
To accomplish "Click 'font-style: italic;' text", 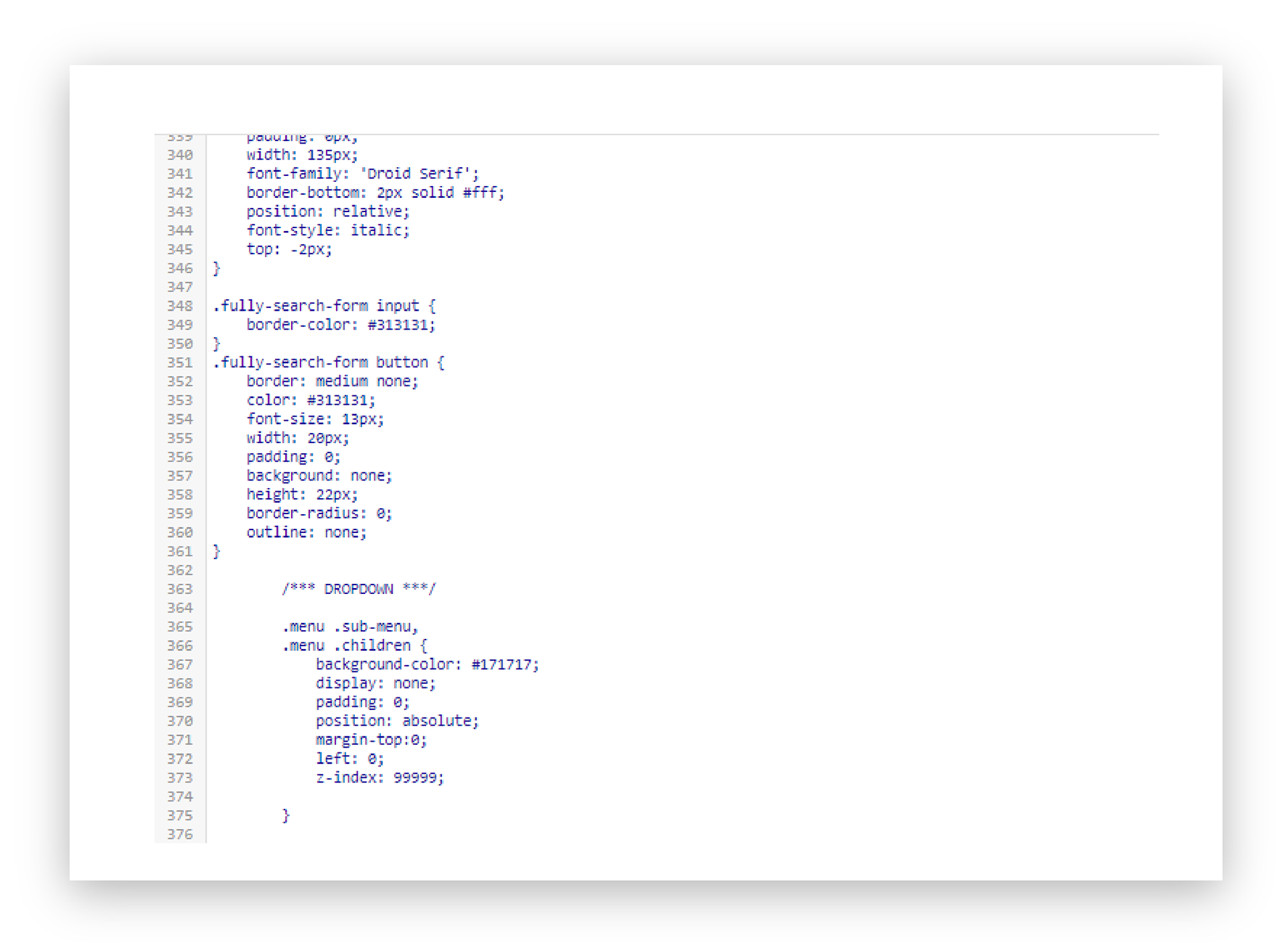I will pos(327,230).
